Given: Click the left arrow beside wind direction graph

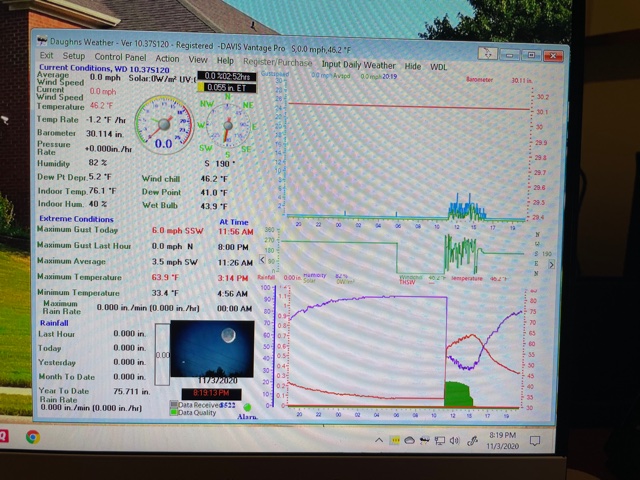Looking at the screenshot, I should point(262,260).
